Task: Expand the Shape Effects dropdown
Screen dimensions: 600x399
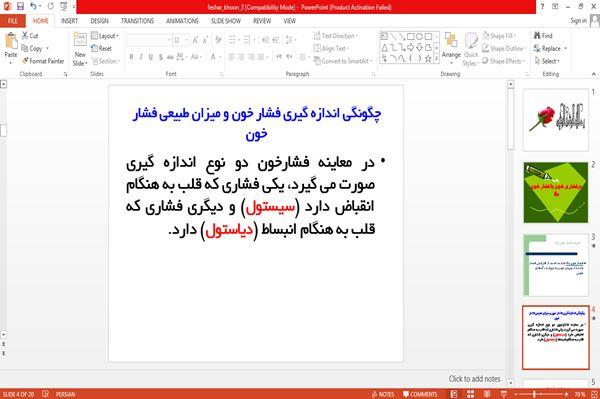Action: [x=503, y=61]
